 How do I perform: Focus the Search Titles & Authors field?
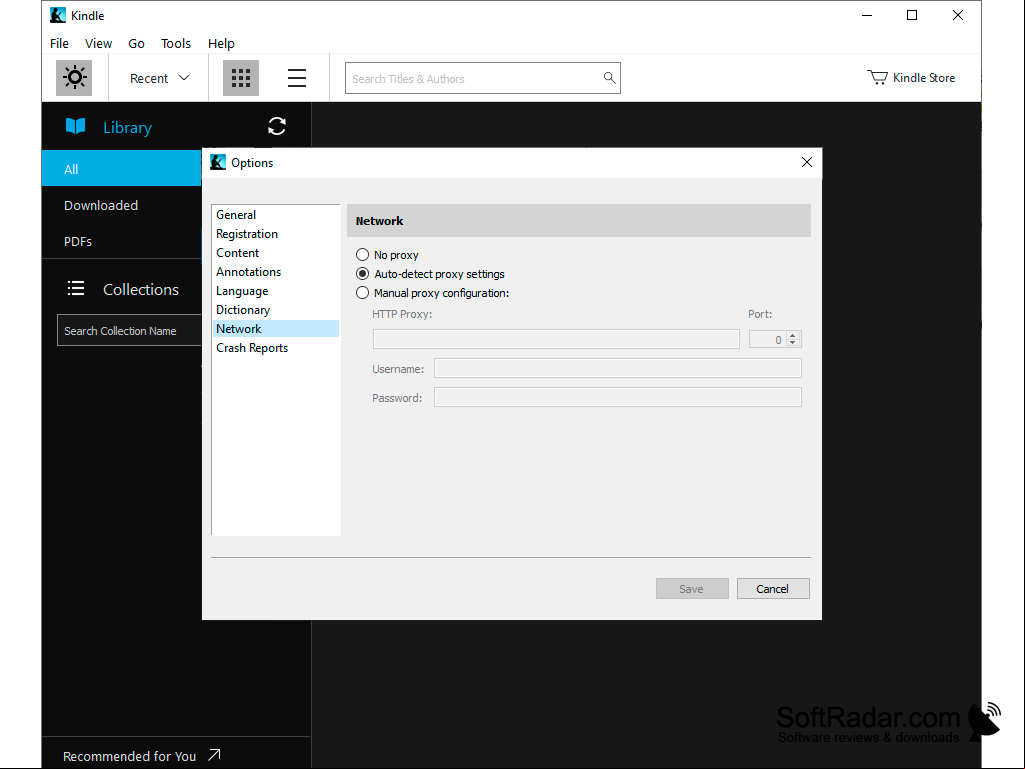tap(482, 78)
